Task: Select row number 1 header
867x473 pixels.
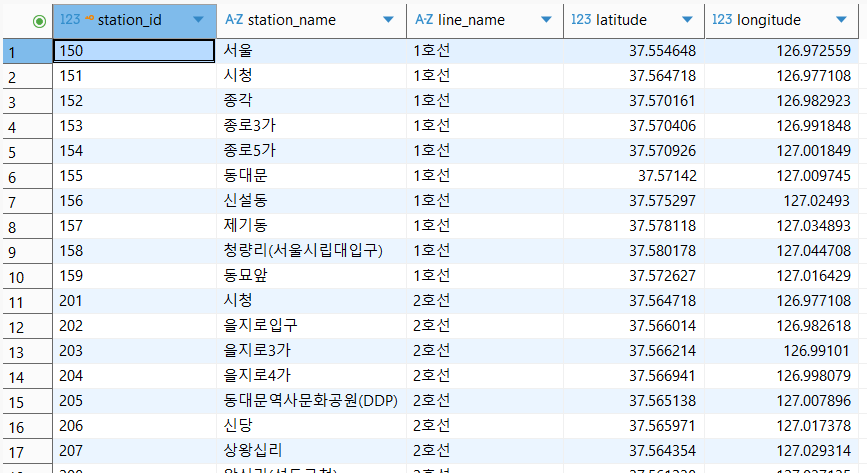Action: pos(28,51)
